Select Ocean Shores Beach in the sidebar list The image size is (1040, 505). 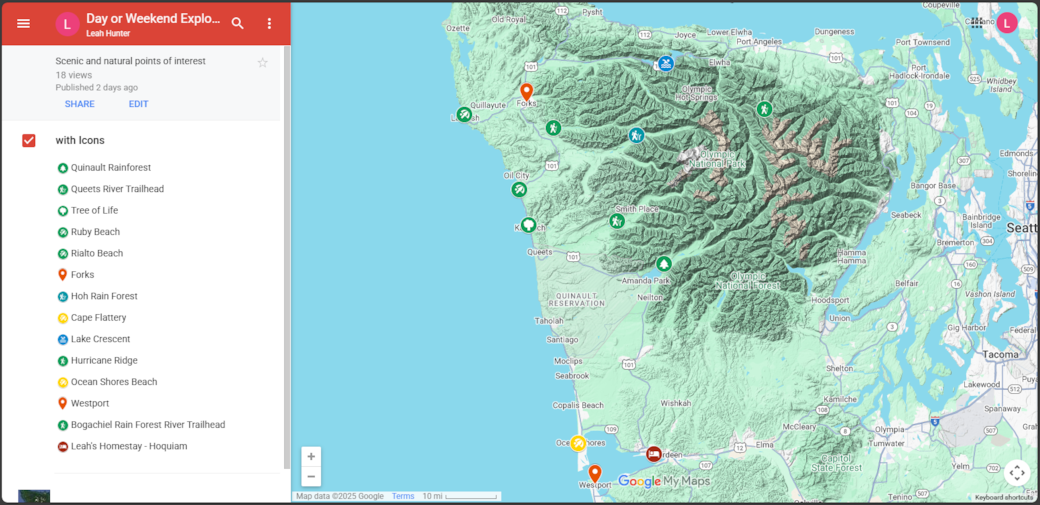[x=114, y=382]
